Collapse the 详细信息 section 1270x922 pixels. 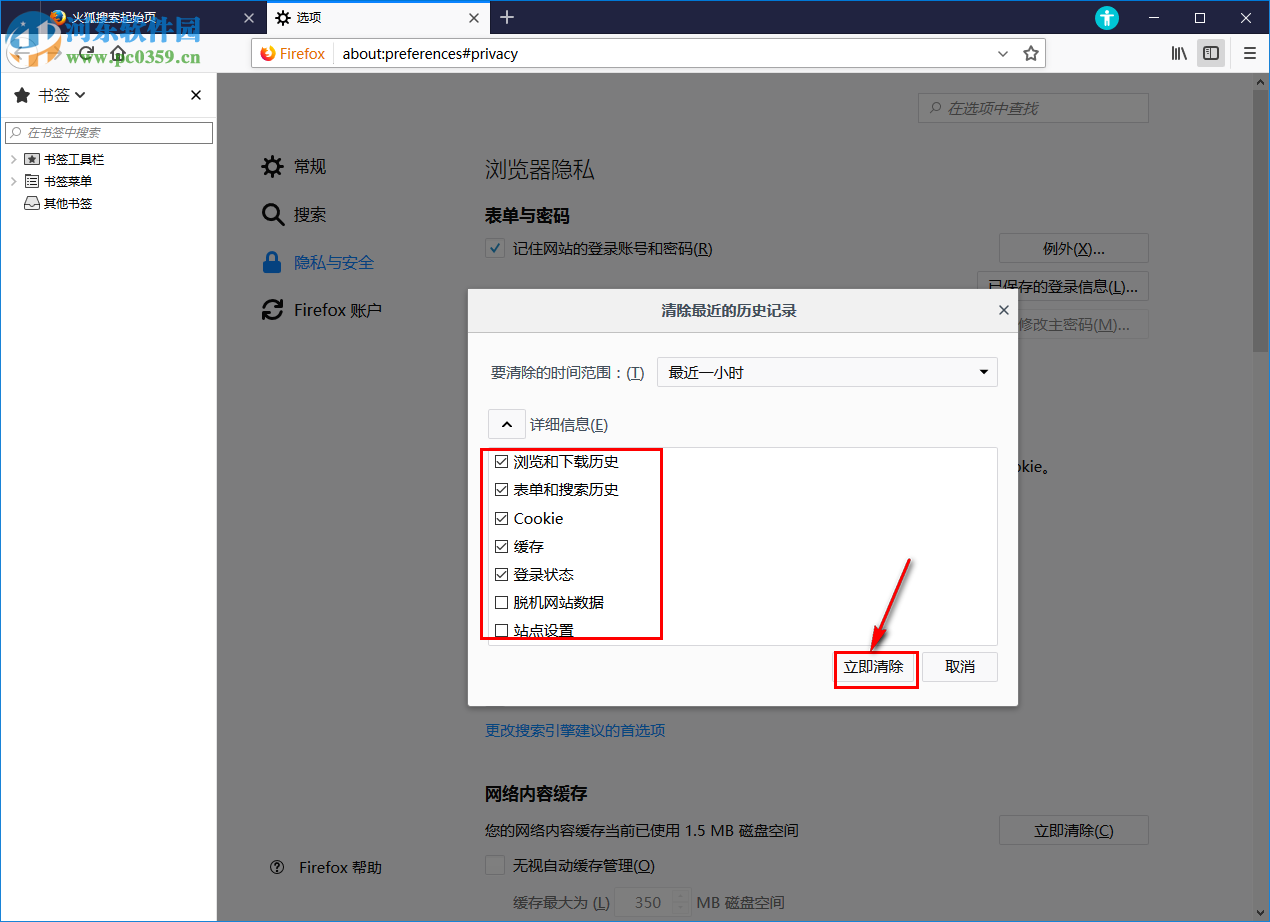point(506,424)
